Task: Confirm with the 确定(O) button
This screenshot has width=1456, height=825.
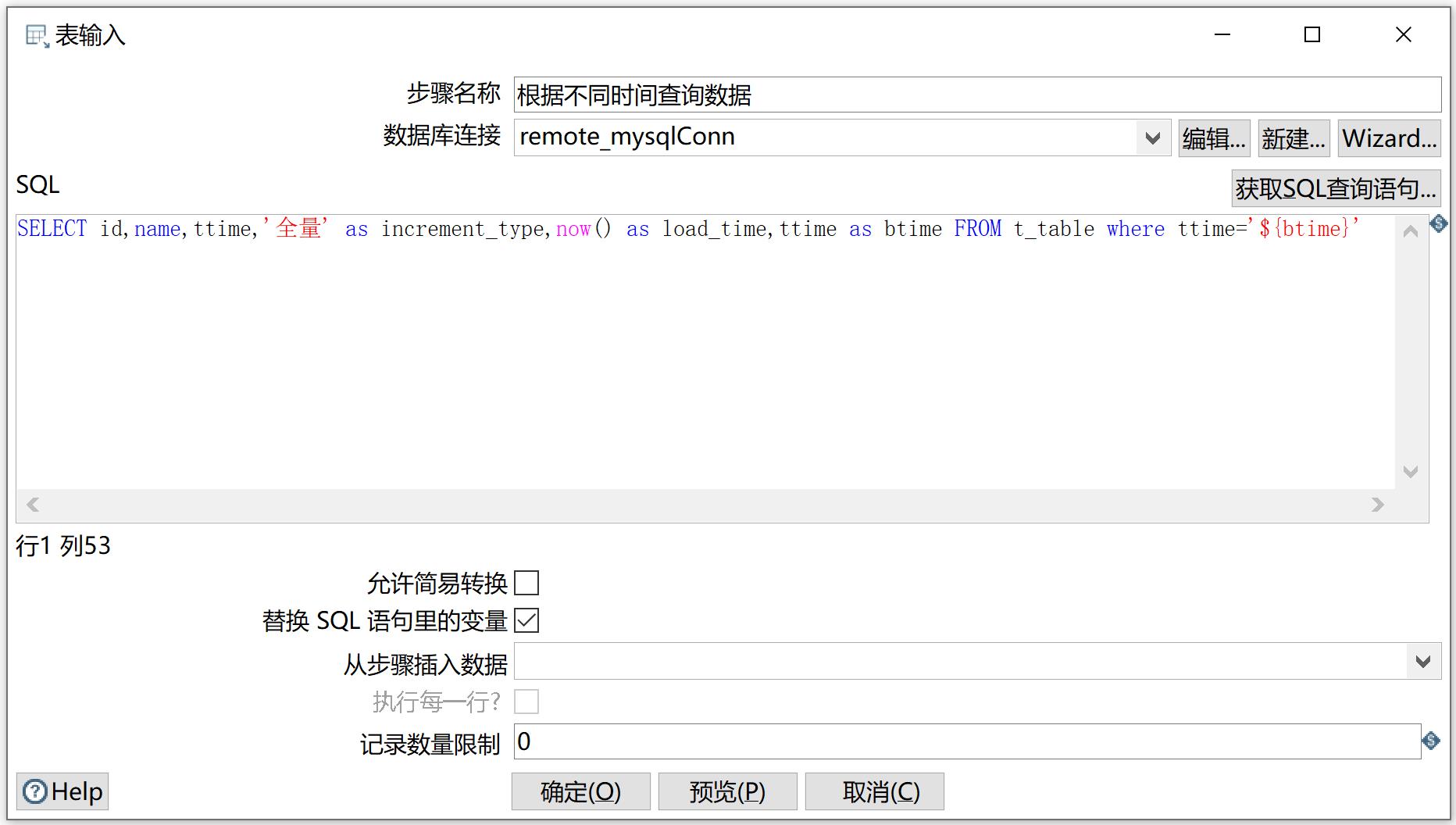Action: pyautogui.click(x=580, y=791)
